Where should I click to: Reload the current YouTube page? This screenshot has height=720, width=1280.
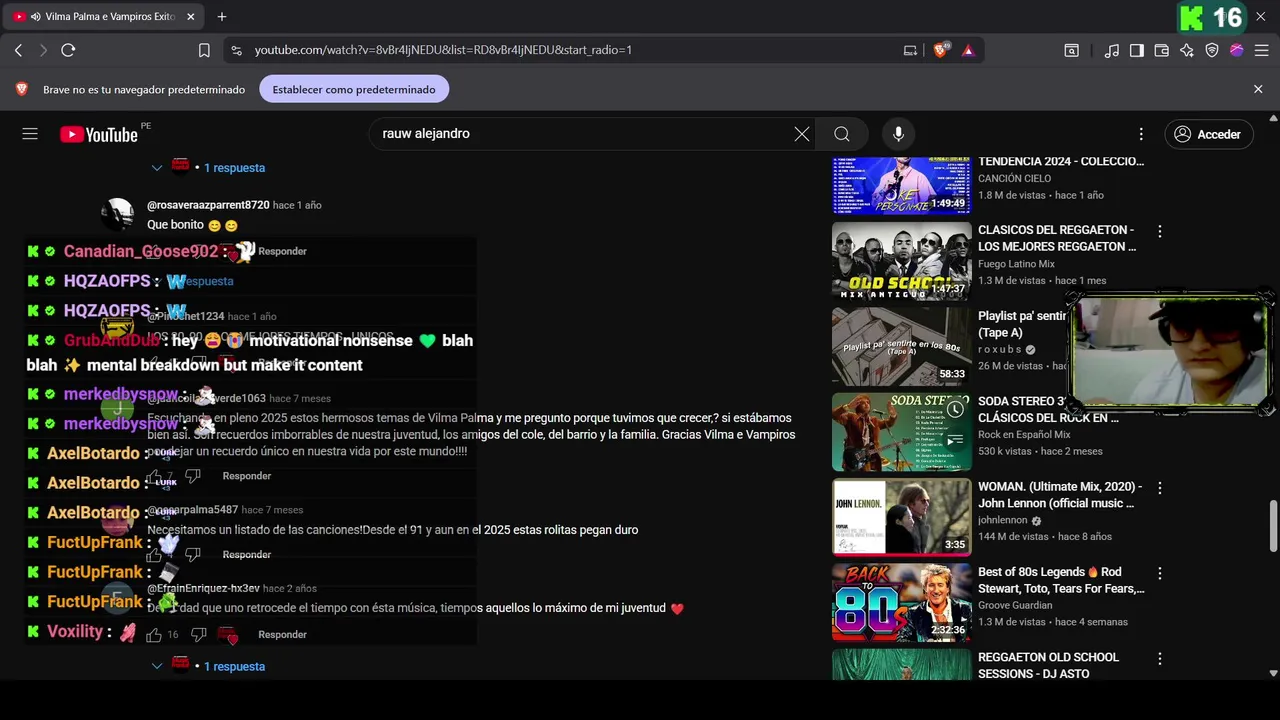click(x=68, y=50)
